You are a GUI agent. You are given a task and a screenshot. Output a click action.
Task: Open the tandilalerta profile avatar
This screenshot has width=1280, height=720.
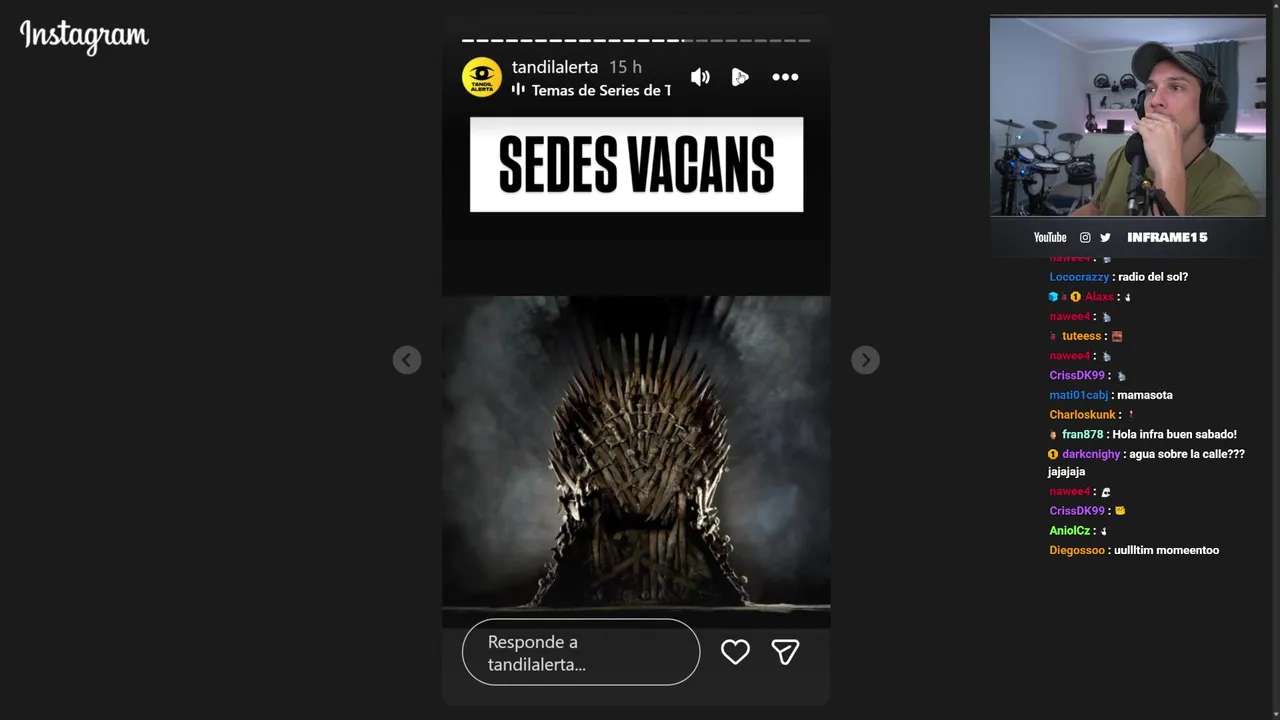pos(482,77)
